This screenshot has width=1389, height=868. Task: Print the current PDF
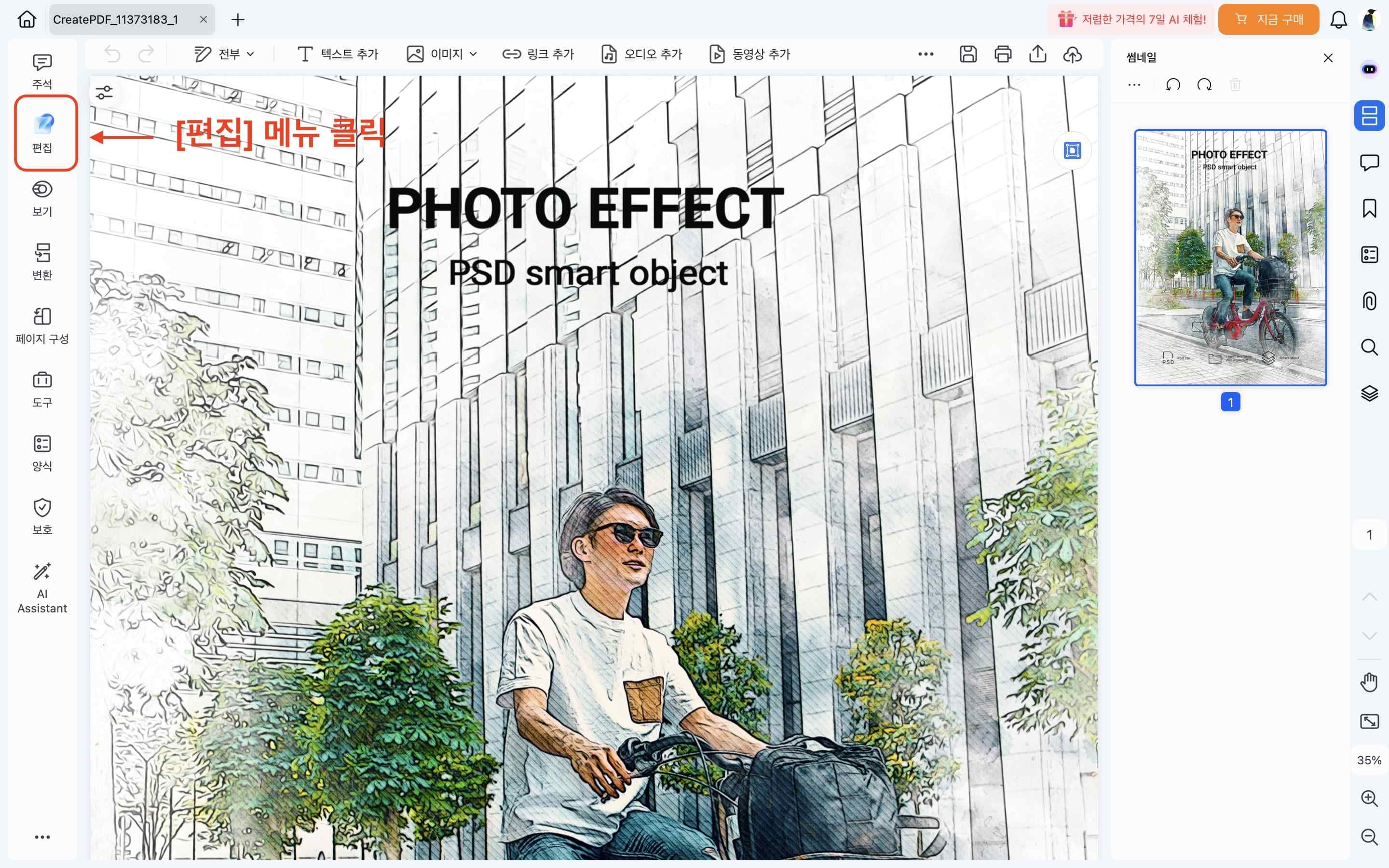click(1002, 54)
